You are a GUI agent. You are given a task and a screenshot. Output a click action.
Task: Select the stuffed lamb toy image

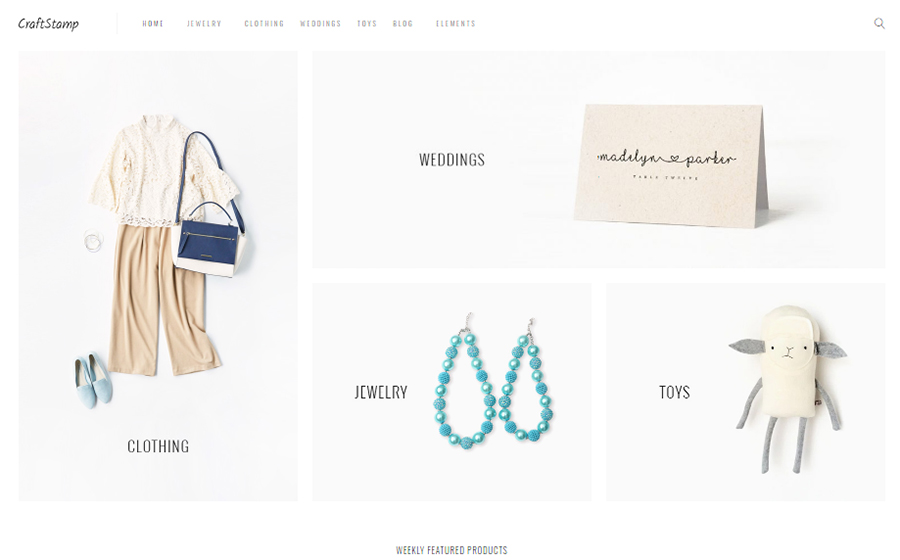tap(788, 390)
